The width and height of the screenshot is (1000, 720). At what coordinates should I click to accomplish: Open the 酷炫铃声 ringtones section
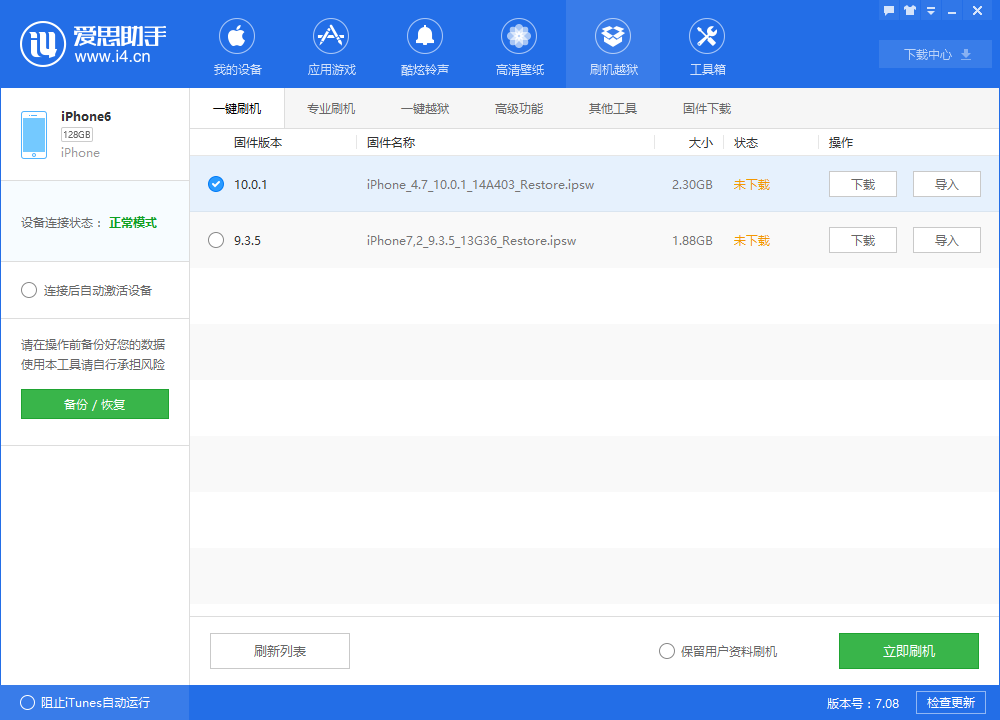424,45
